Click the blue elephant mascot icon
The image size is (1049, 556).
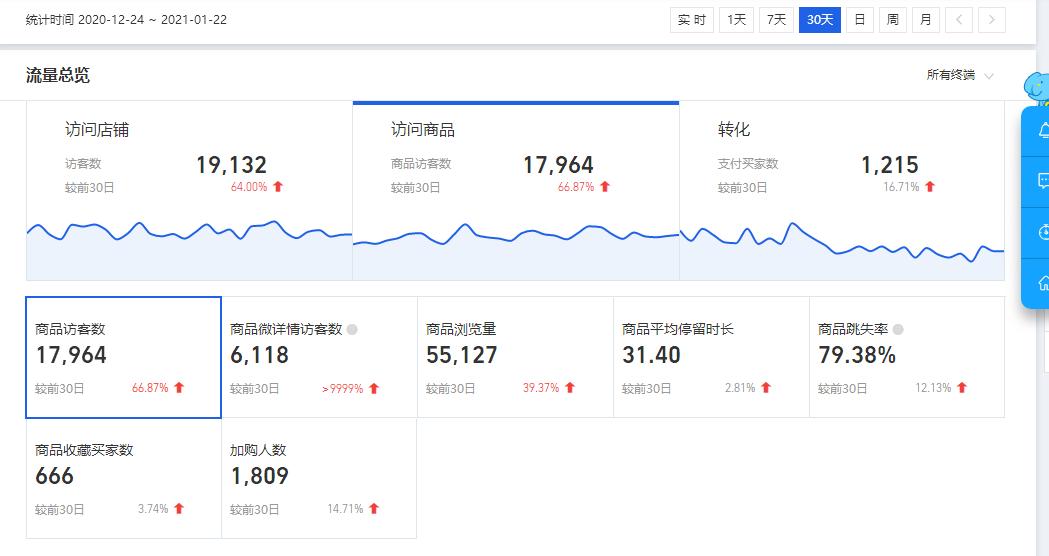[x=1037, y=88]
